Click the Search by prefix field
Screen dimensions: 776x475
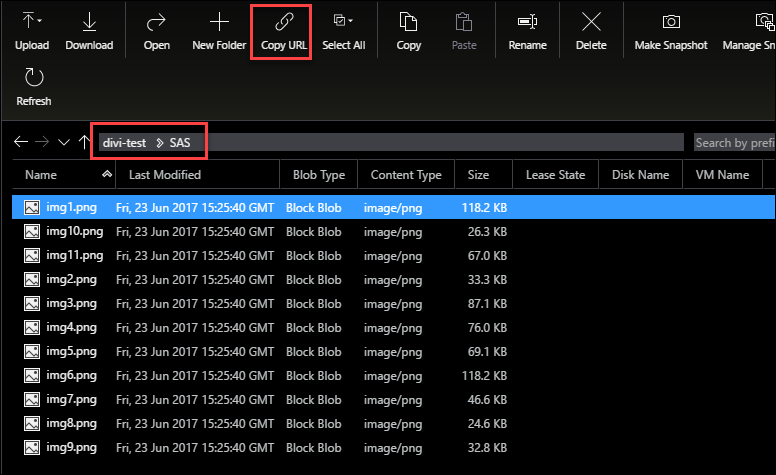pyautogui.click(x=734, y=142)
